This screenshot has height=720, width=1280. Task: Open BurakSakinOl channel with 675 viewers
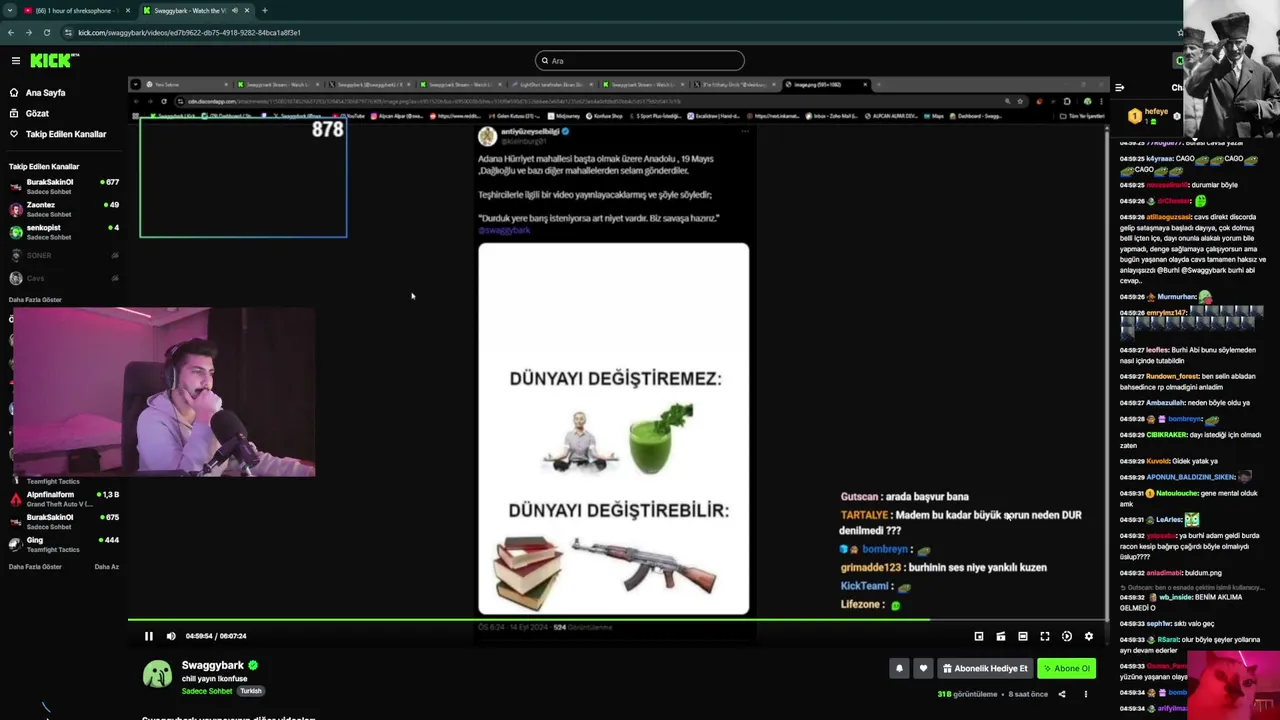pos(64,521)
